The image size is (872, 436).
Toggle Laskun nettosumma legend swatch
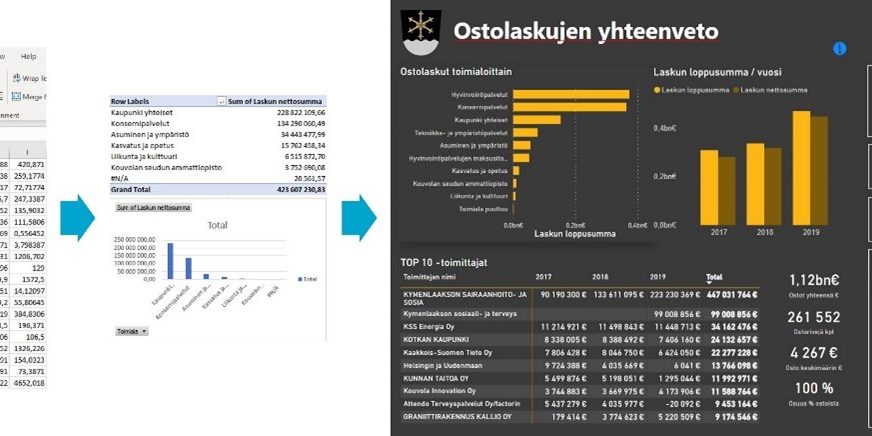click(x=736, y=90)
